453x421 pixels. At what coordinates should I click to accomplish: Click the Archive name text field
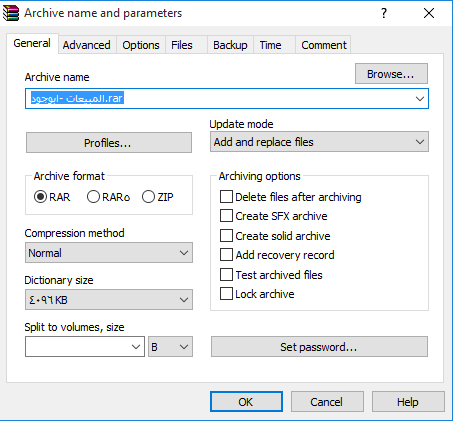(227, 99)
